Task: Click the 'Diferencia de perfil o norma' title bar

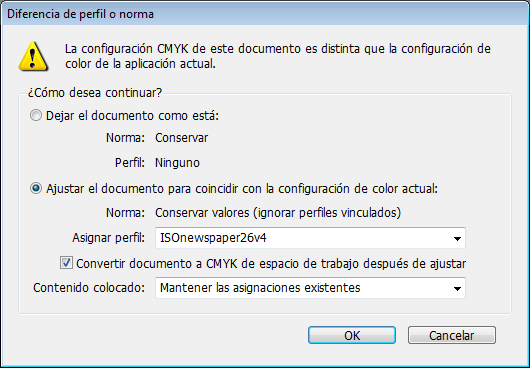Action: 265,14
